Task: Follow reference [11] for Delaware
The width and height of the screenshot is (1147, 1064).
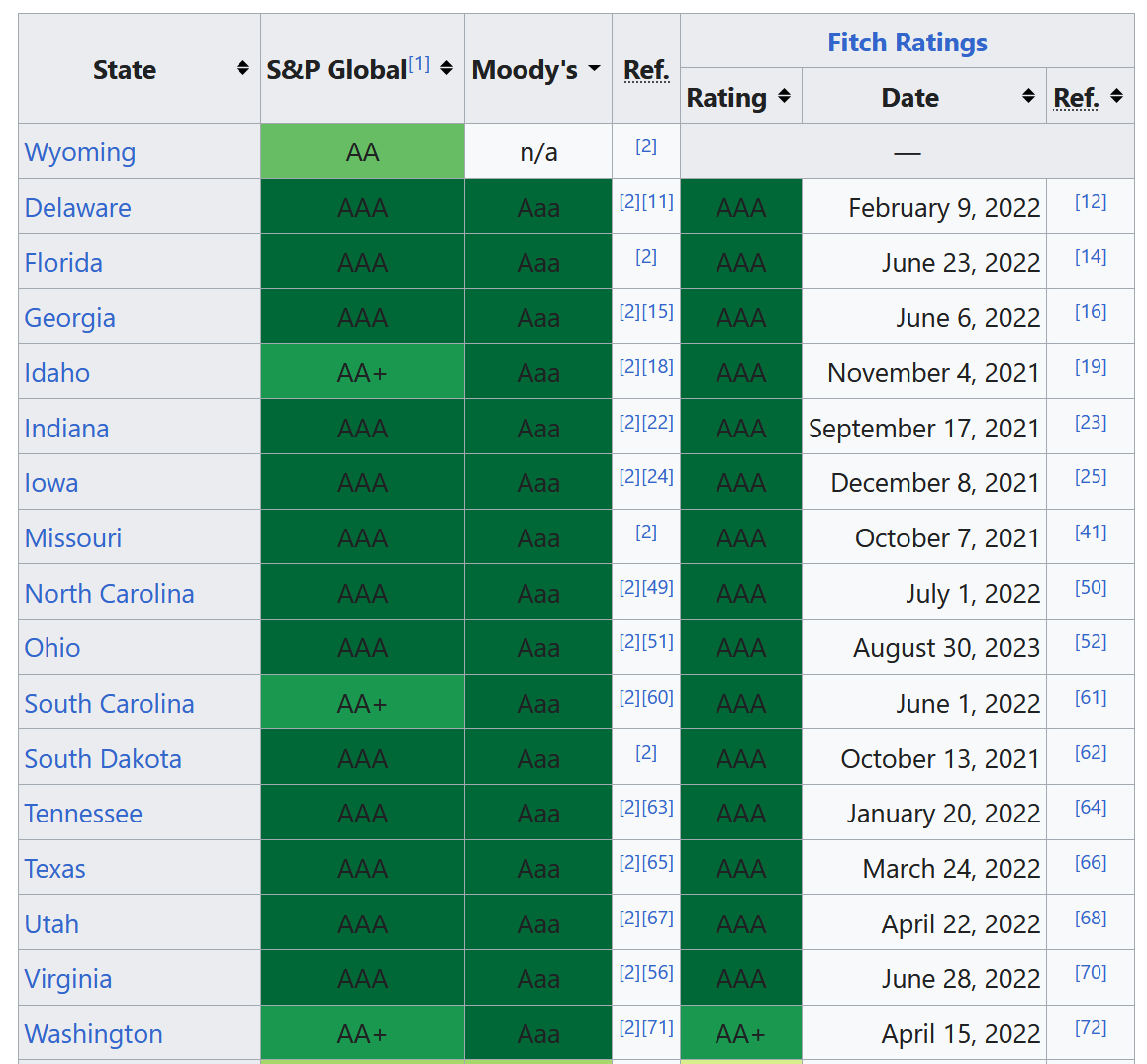Action: click(658, 202)
